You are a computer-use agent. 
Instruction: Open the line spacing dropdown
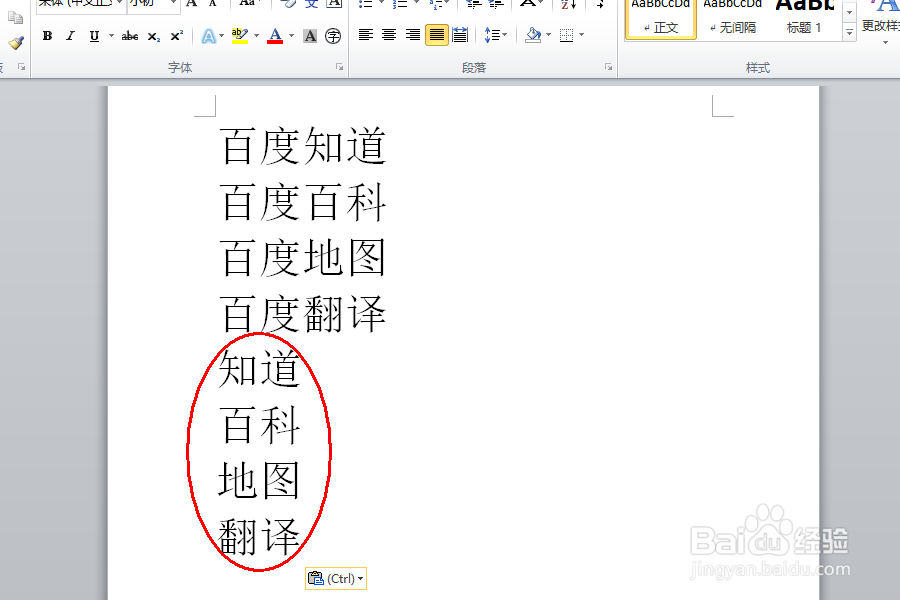click(502, 35)
